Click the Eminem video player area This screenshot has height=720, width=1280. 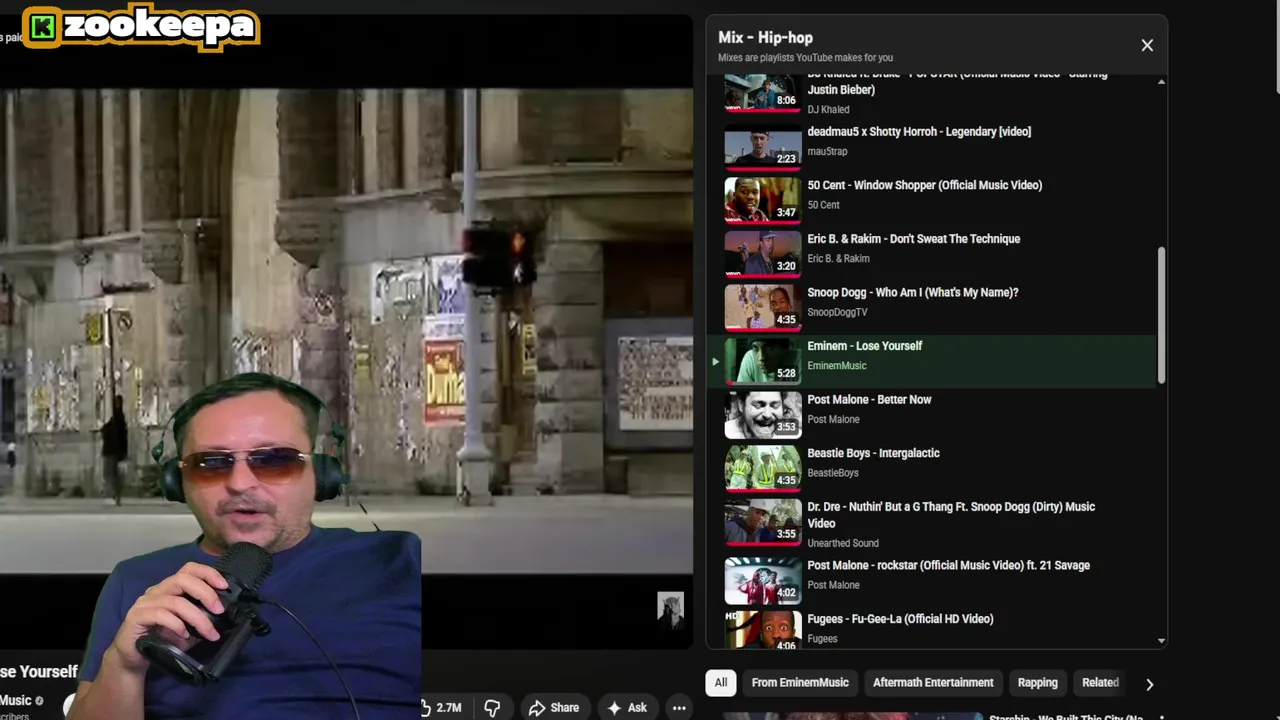click(346, 330)
